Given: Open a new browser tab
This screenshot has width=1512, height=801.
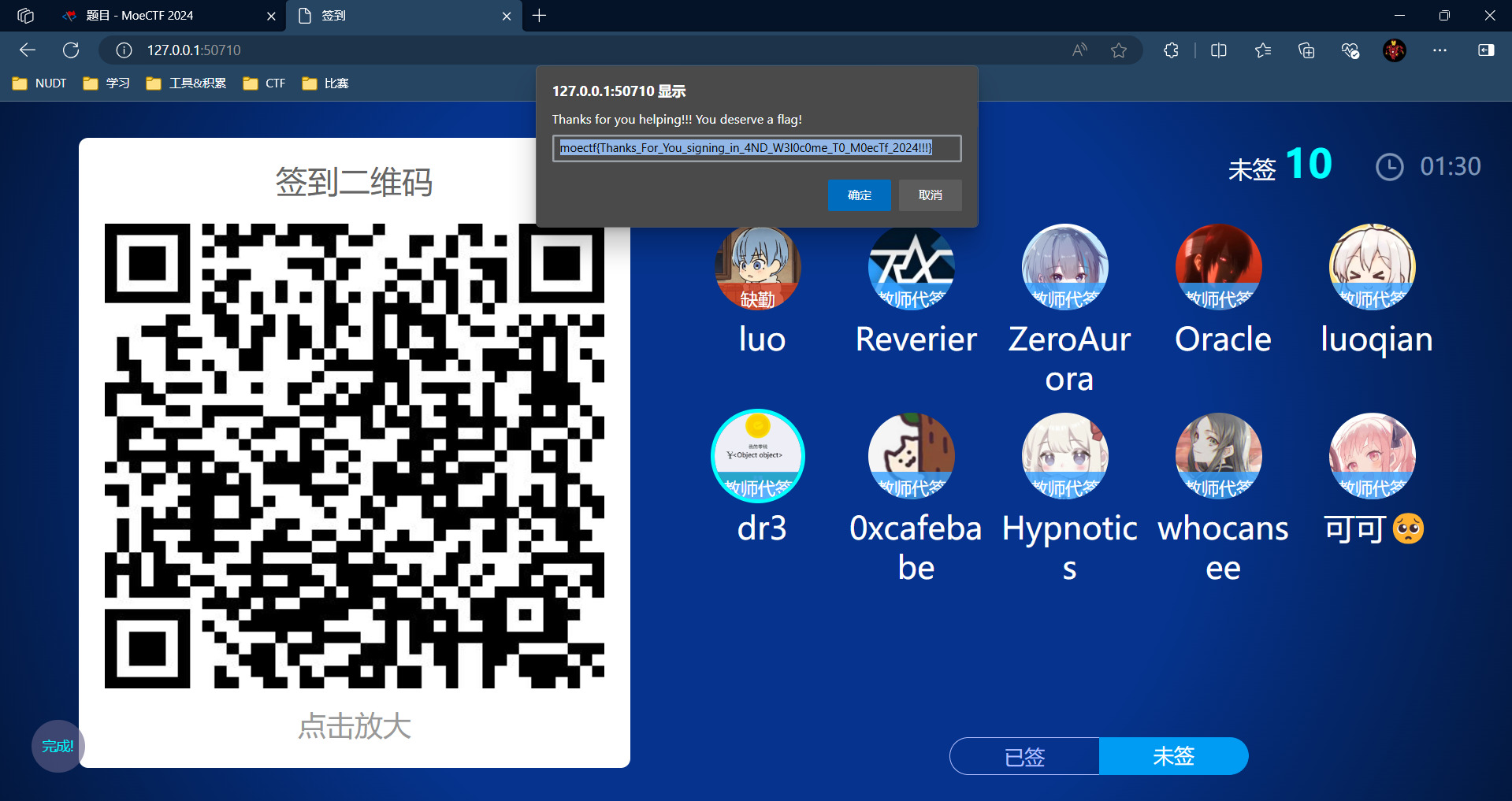Looking at the screenshot, I should click(539, 16).
